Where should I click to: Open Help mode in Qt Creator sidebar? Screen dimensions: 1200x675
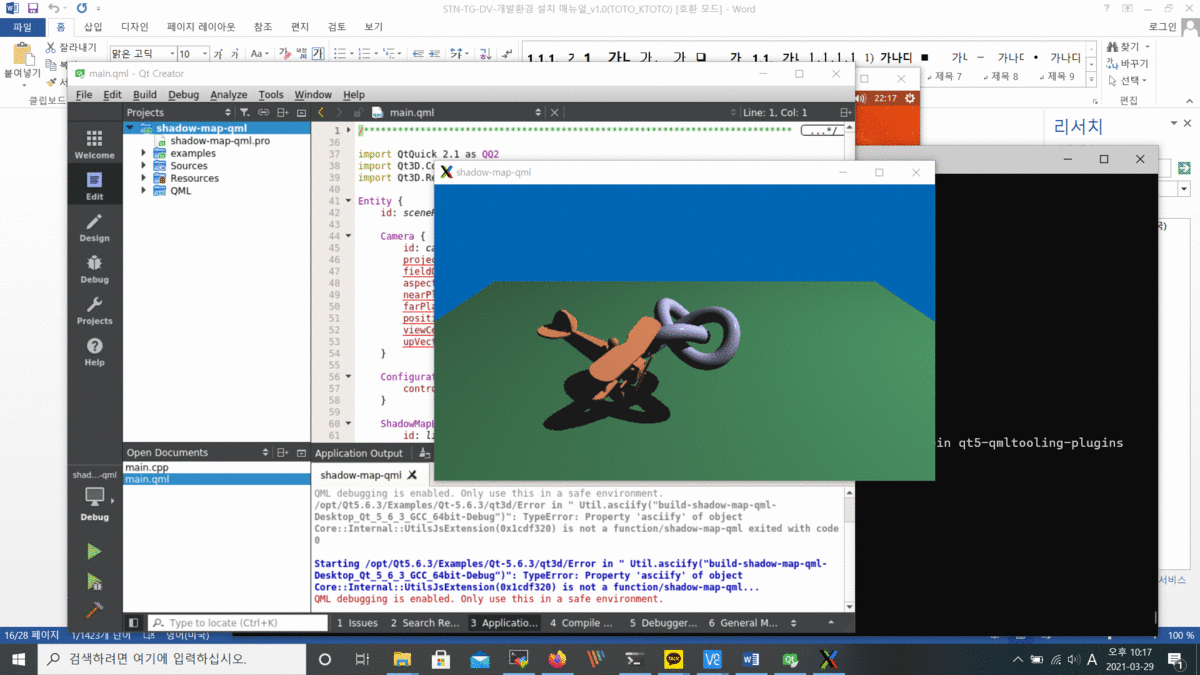(94, 351)
